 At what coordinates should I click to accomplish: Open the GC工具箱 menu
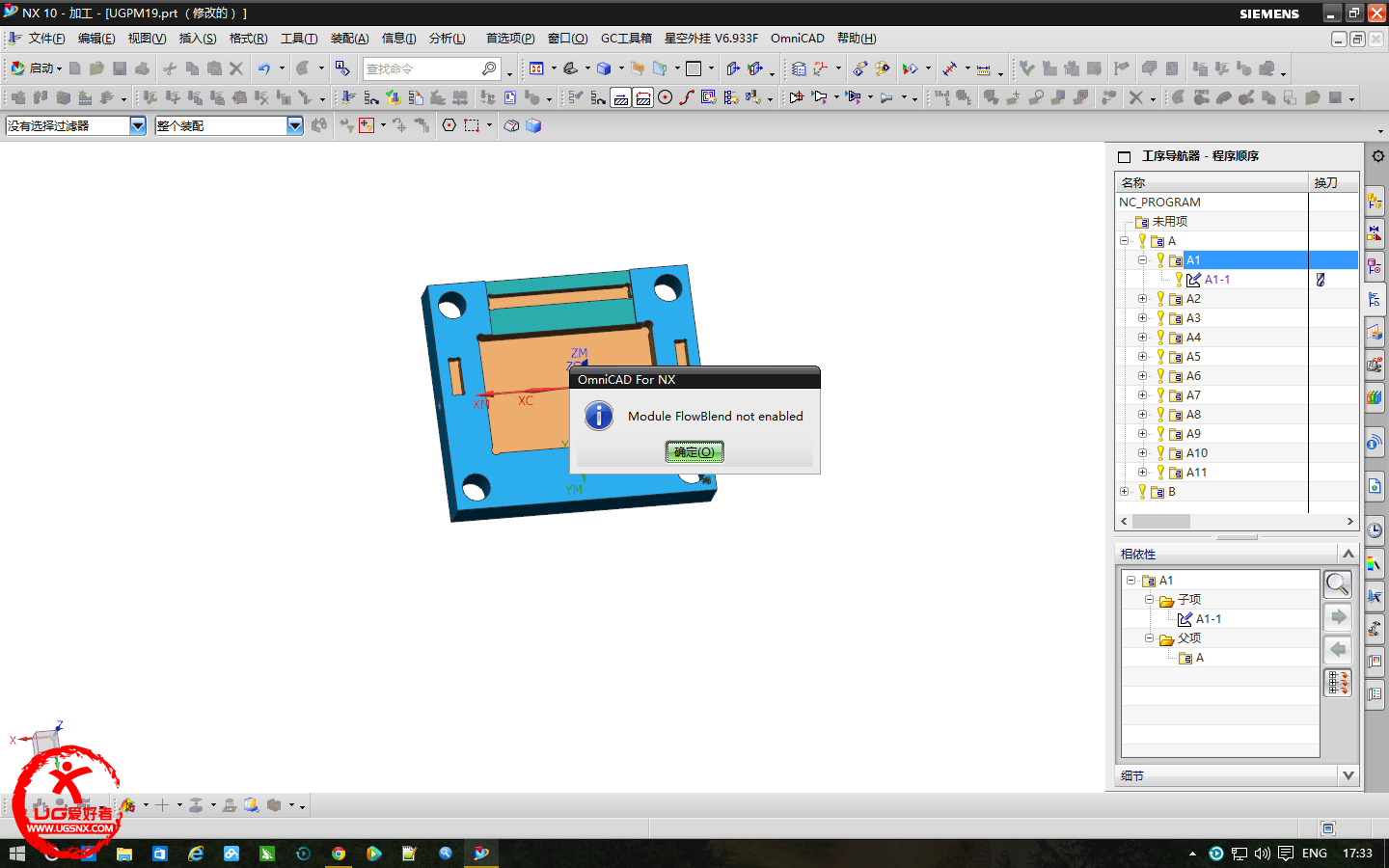pos(626,39)
